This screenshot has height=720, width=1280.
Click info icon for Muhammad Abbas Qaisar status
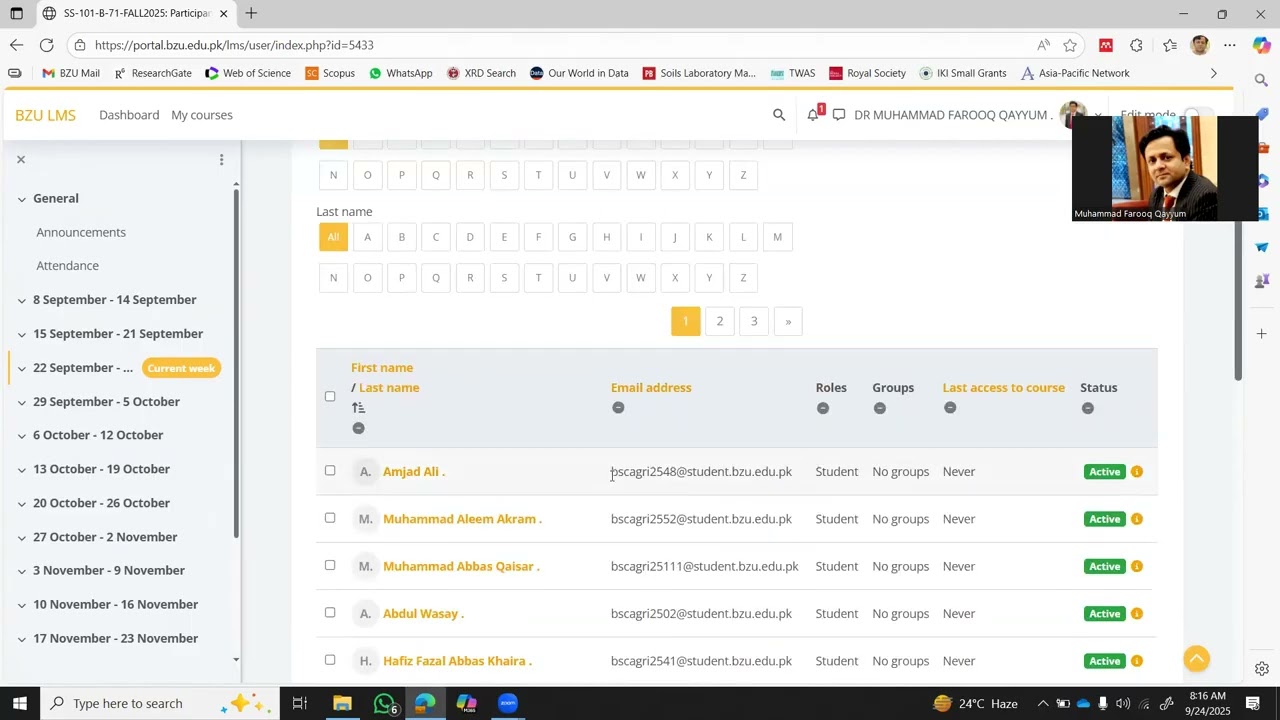(x=1137, y=567)
